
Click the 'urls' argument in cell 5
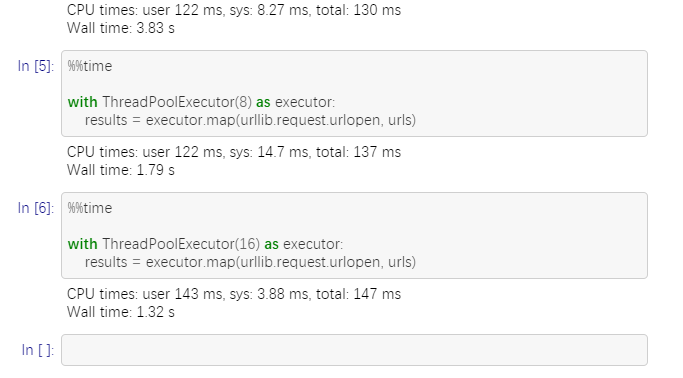coord(399,120)
